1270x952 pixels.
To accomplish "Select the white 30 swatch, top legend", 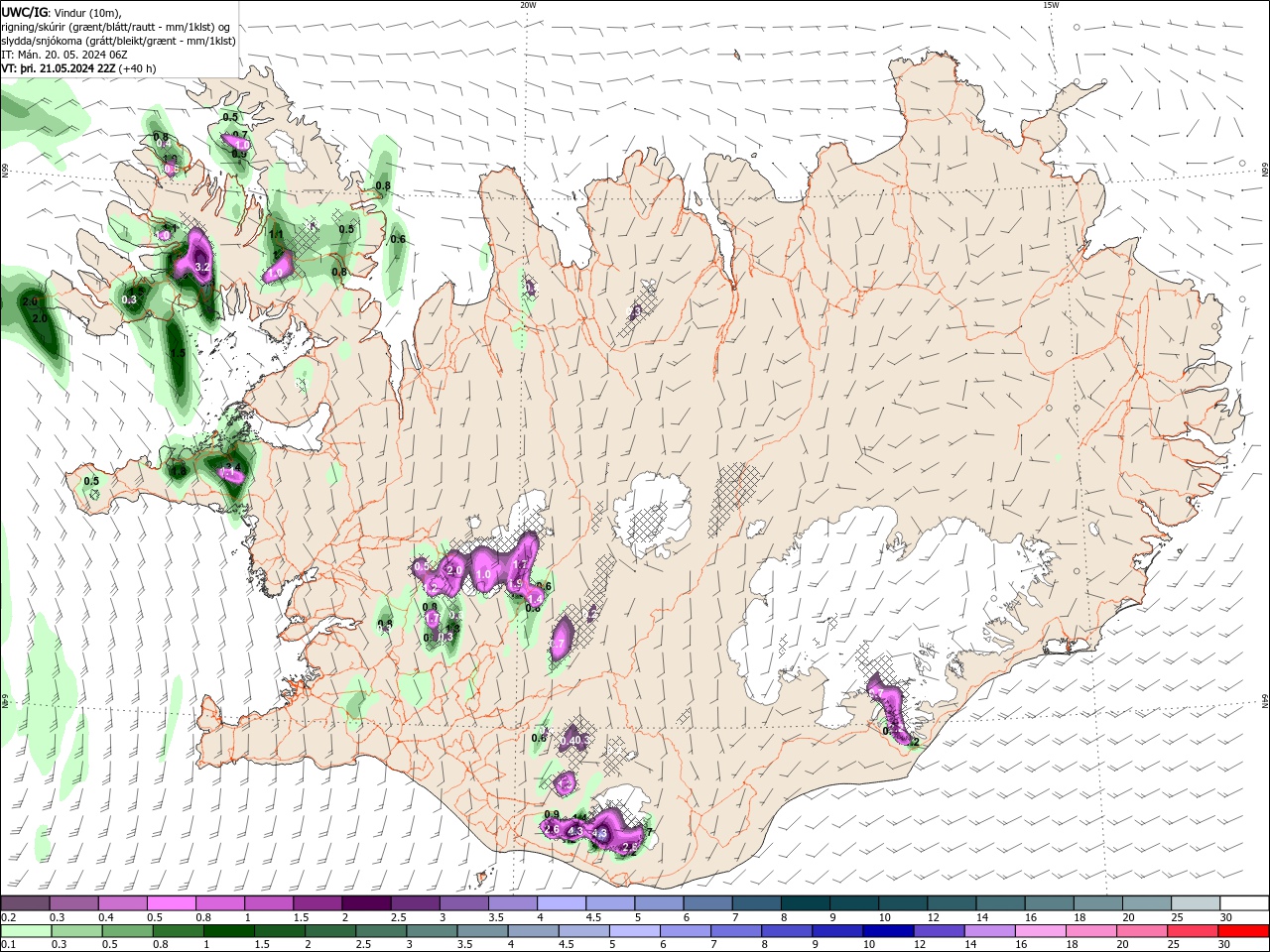I will [1243, 903].
